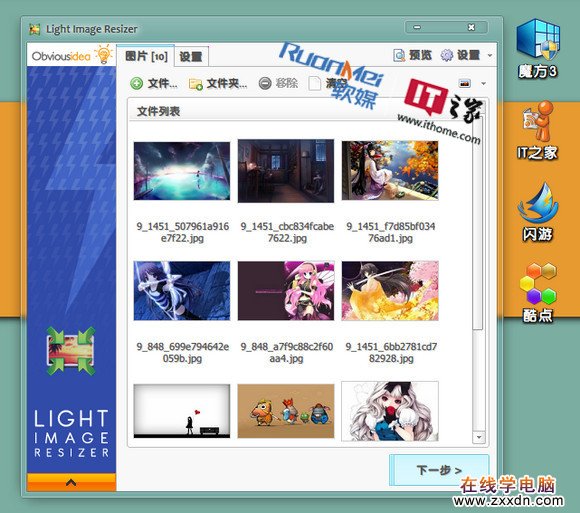Click the thumbnail view mode icon

pyautogui.click(x=465, y=83)
